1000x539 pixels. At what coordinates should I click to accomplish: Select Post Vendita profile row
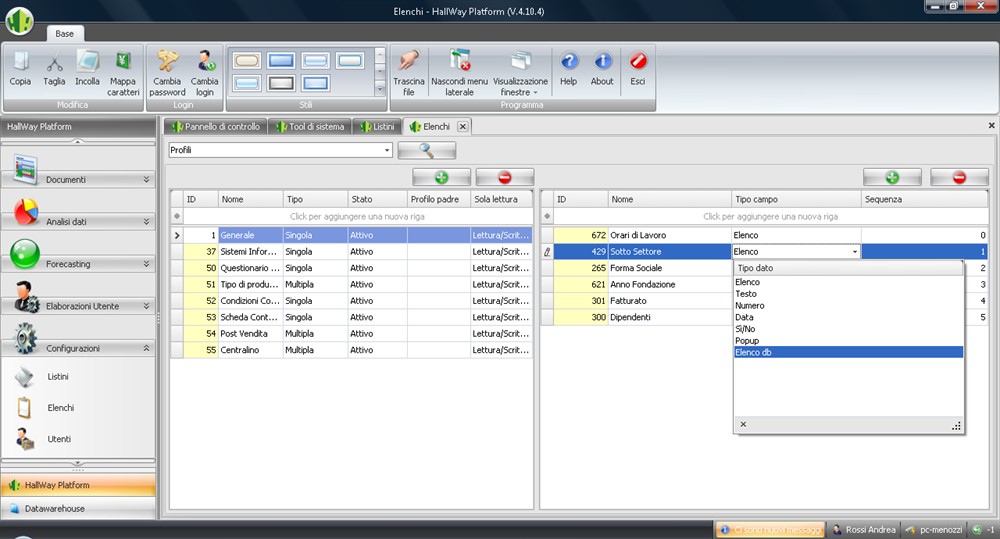[351, 334]
